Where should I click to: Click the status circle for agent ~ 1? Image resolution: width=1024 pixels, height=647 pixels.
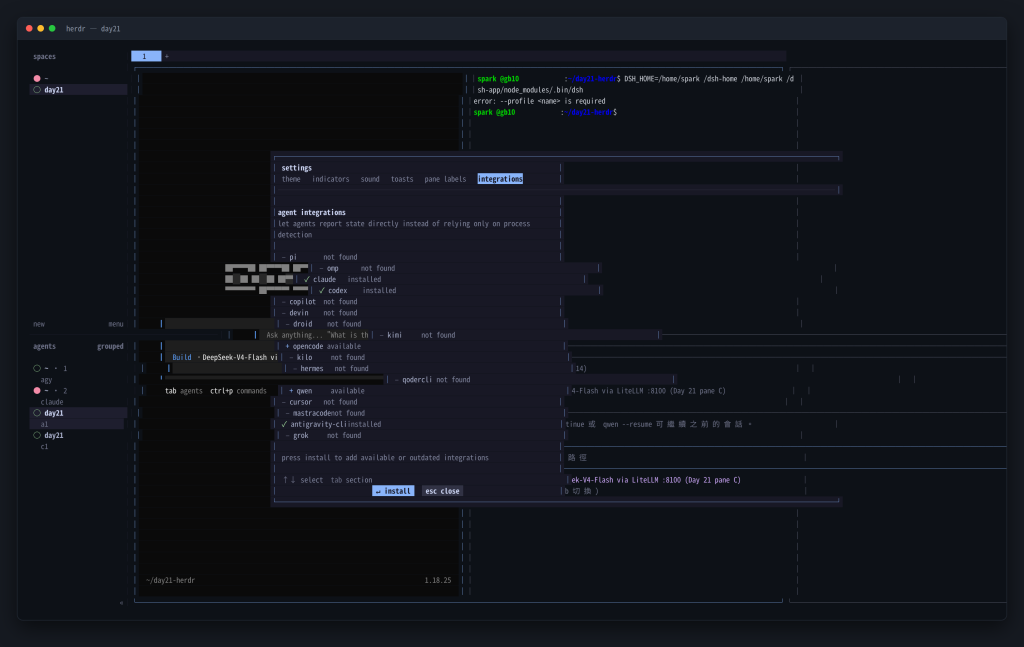coord(37,368)
